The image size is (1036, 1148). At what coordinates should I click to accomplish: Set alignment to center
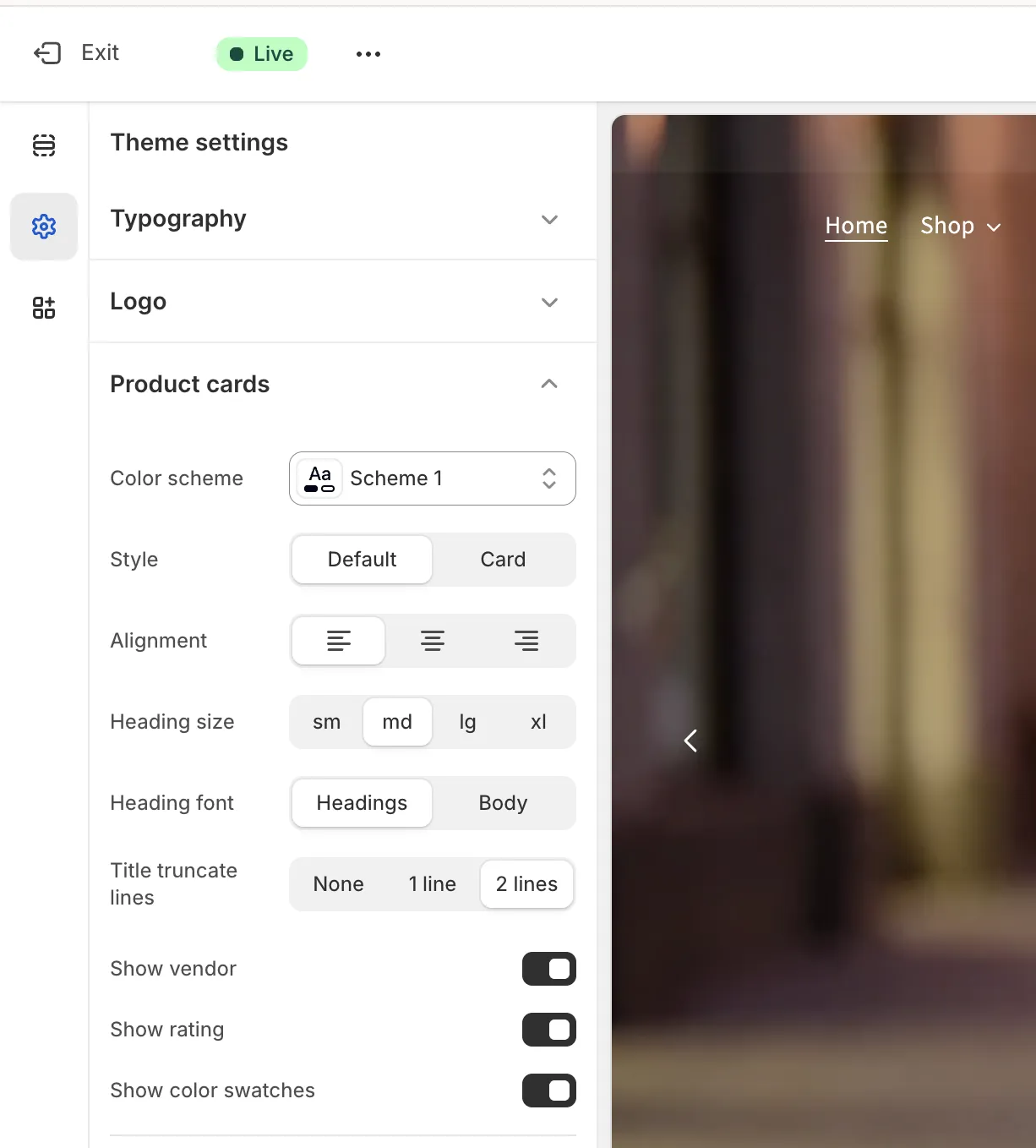432,641
